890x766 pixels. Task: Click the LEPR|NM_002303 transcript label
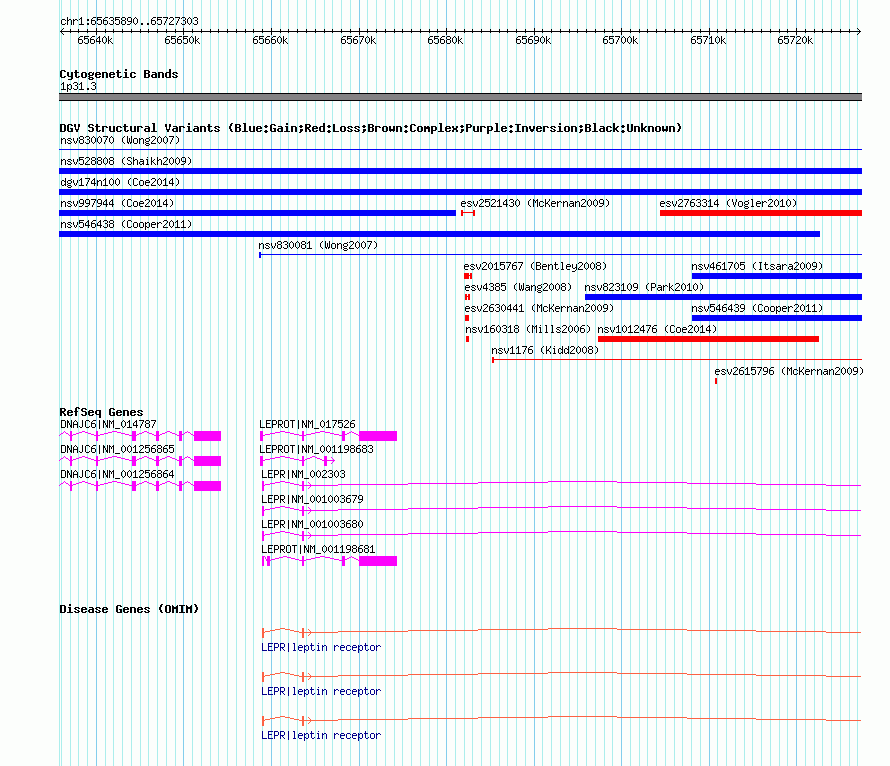[x=303, y=474]
